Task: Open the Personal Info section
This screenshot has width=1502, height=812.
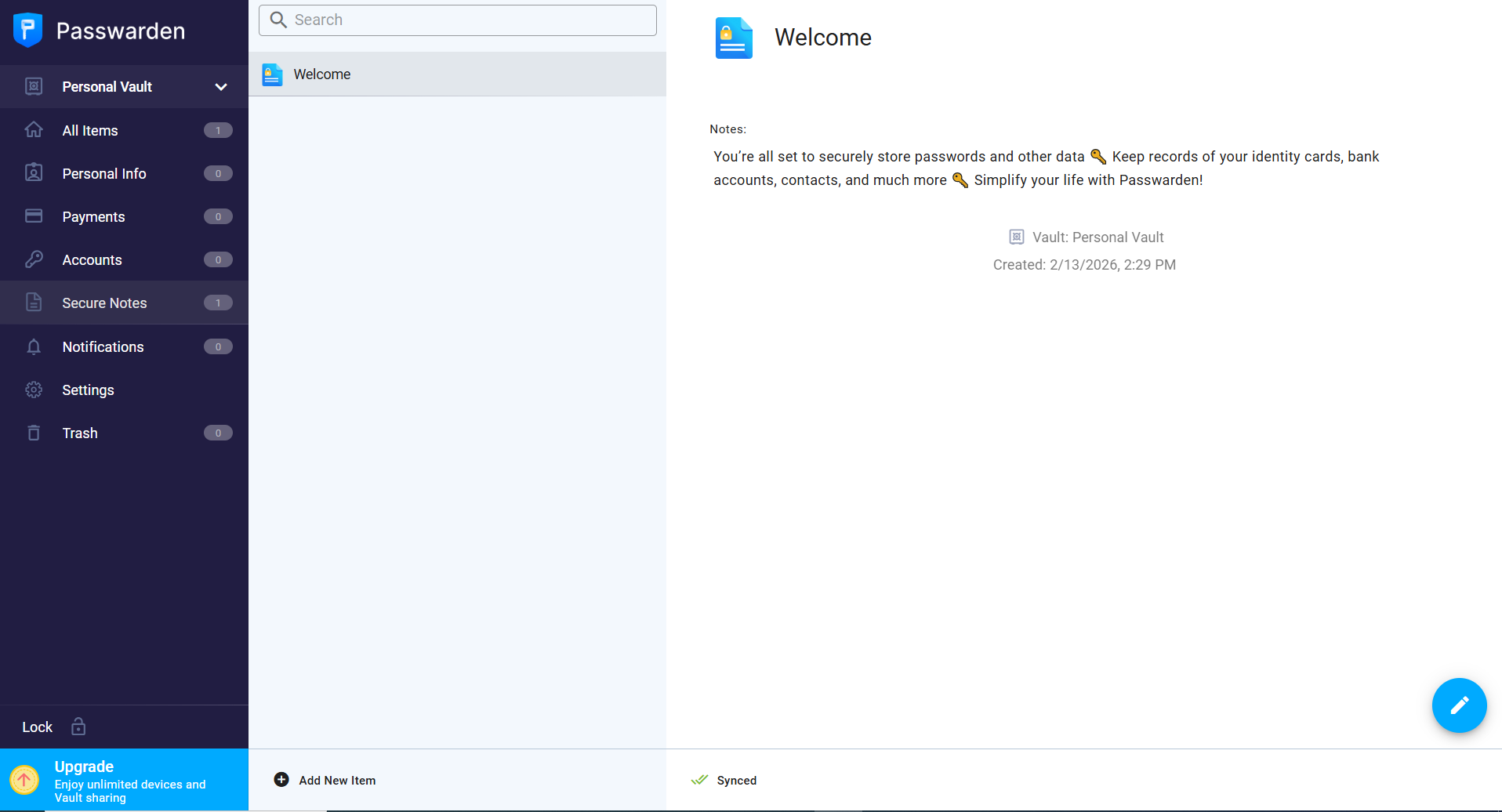Action: pos(104,173)
